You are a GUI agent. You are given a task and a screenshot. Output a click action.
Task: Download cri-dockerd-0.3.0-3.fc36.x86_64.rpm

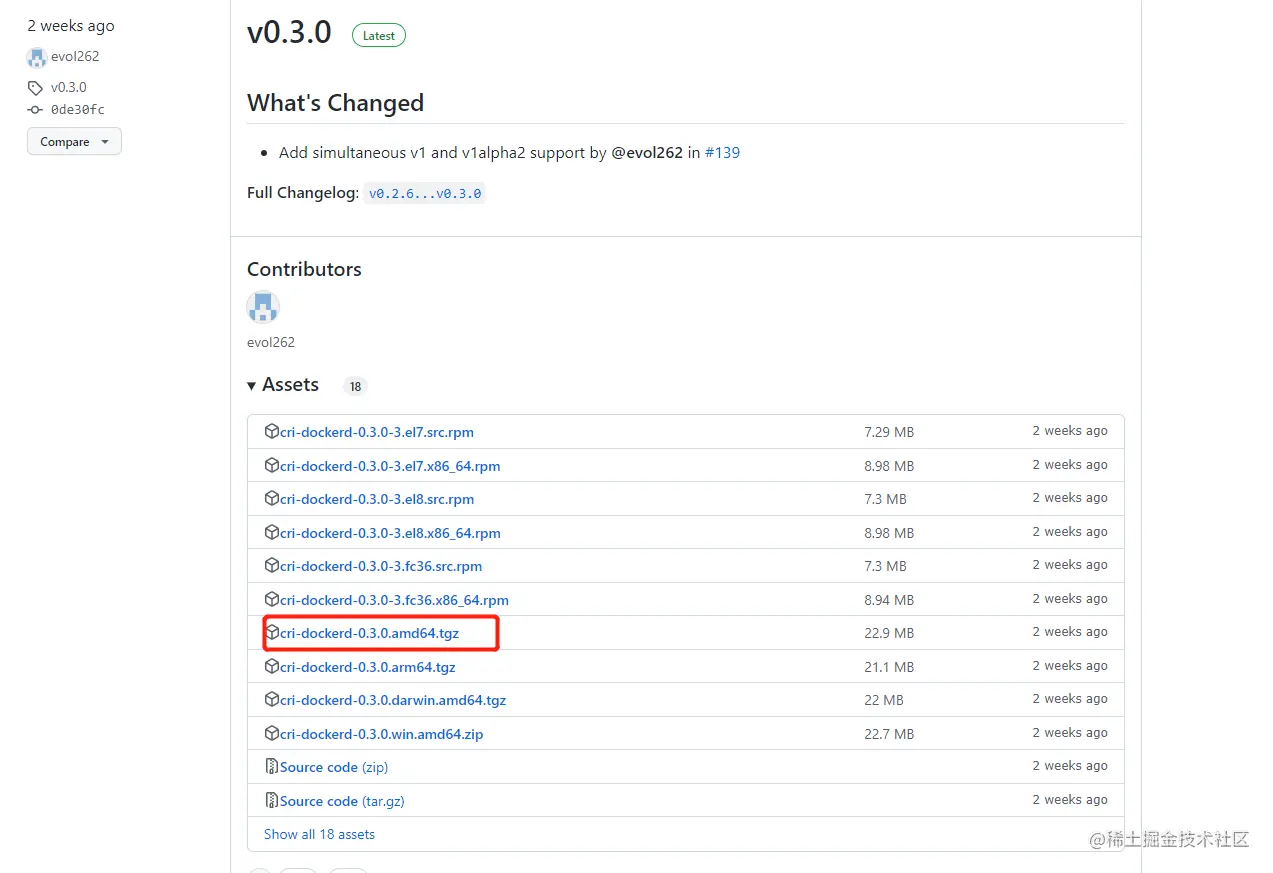tap(394, 600)
